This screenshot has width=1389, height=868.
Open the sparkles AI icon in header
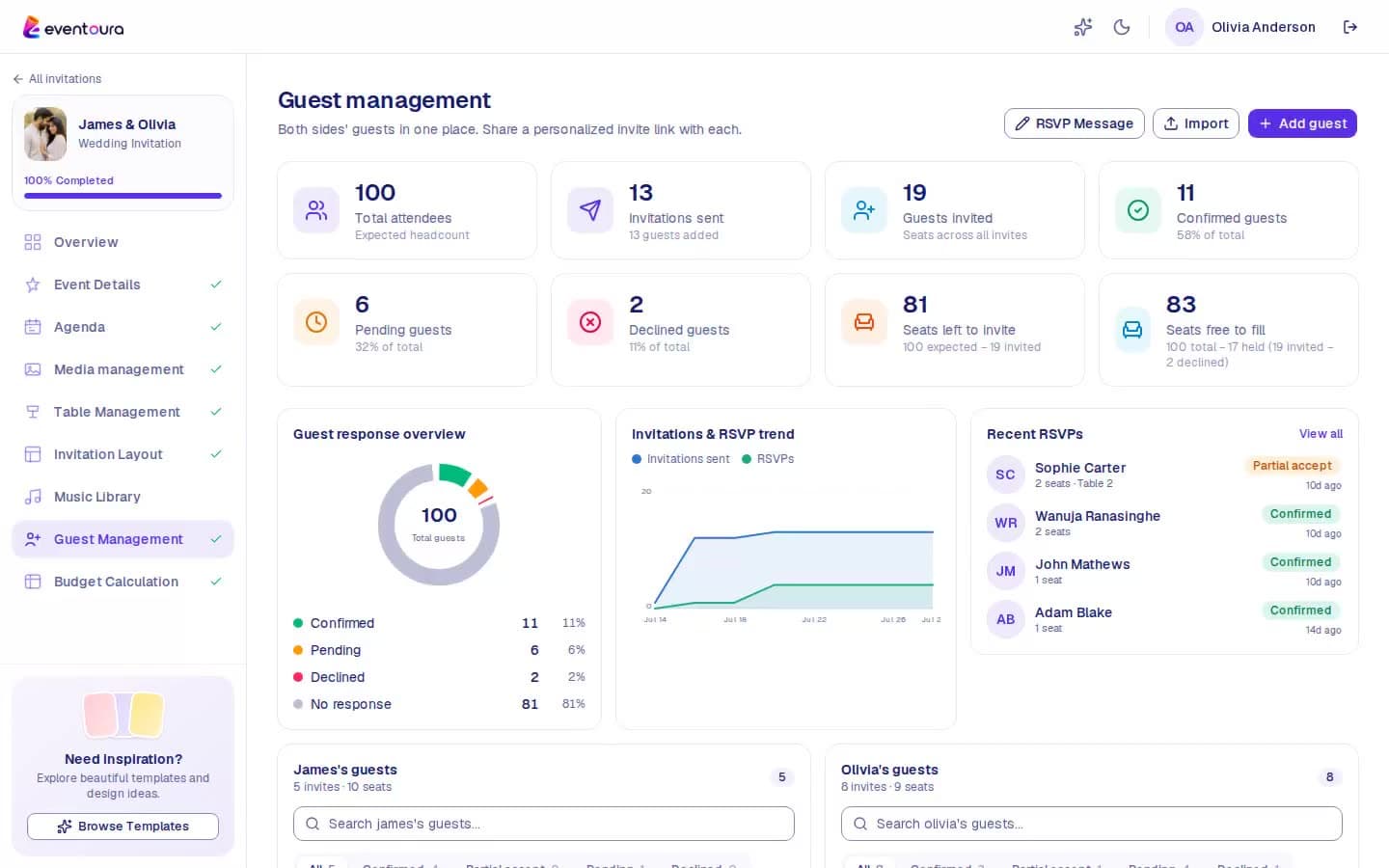(1083, 27)
